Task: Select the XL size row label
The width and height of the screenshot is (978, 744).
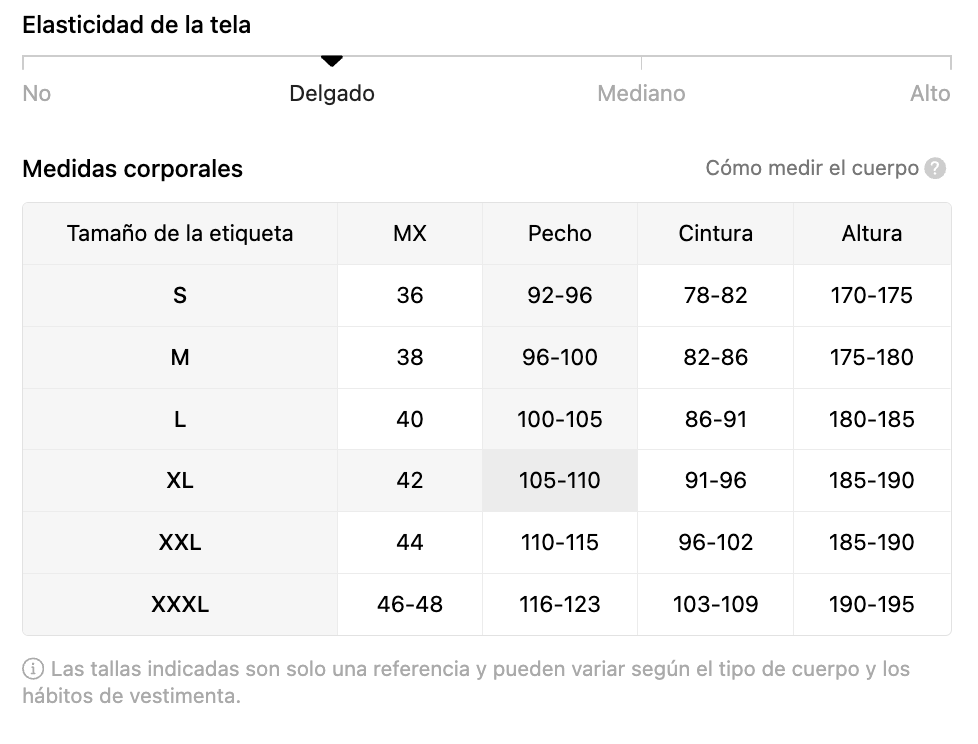Action: (x=180, y=480)
